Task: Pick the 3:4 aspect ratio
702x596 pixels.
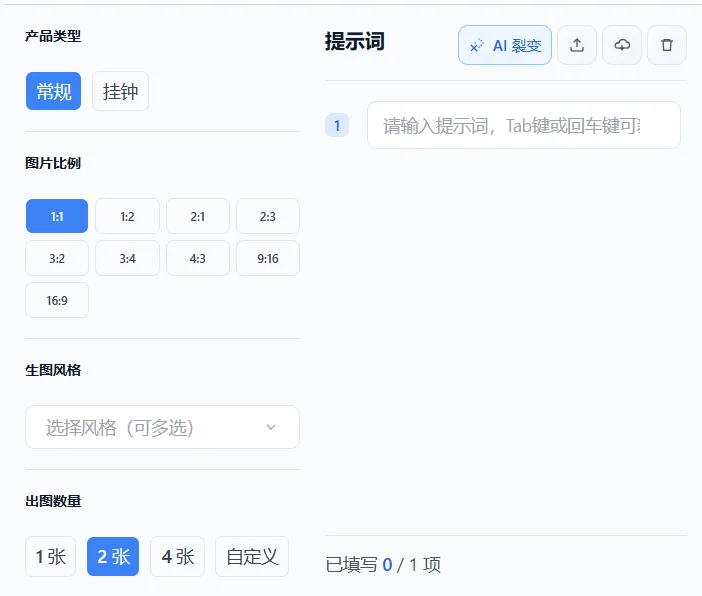Action: 127,258
